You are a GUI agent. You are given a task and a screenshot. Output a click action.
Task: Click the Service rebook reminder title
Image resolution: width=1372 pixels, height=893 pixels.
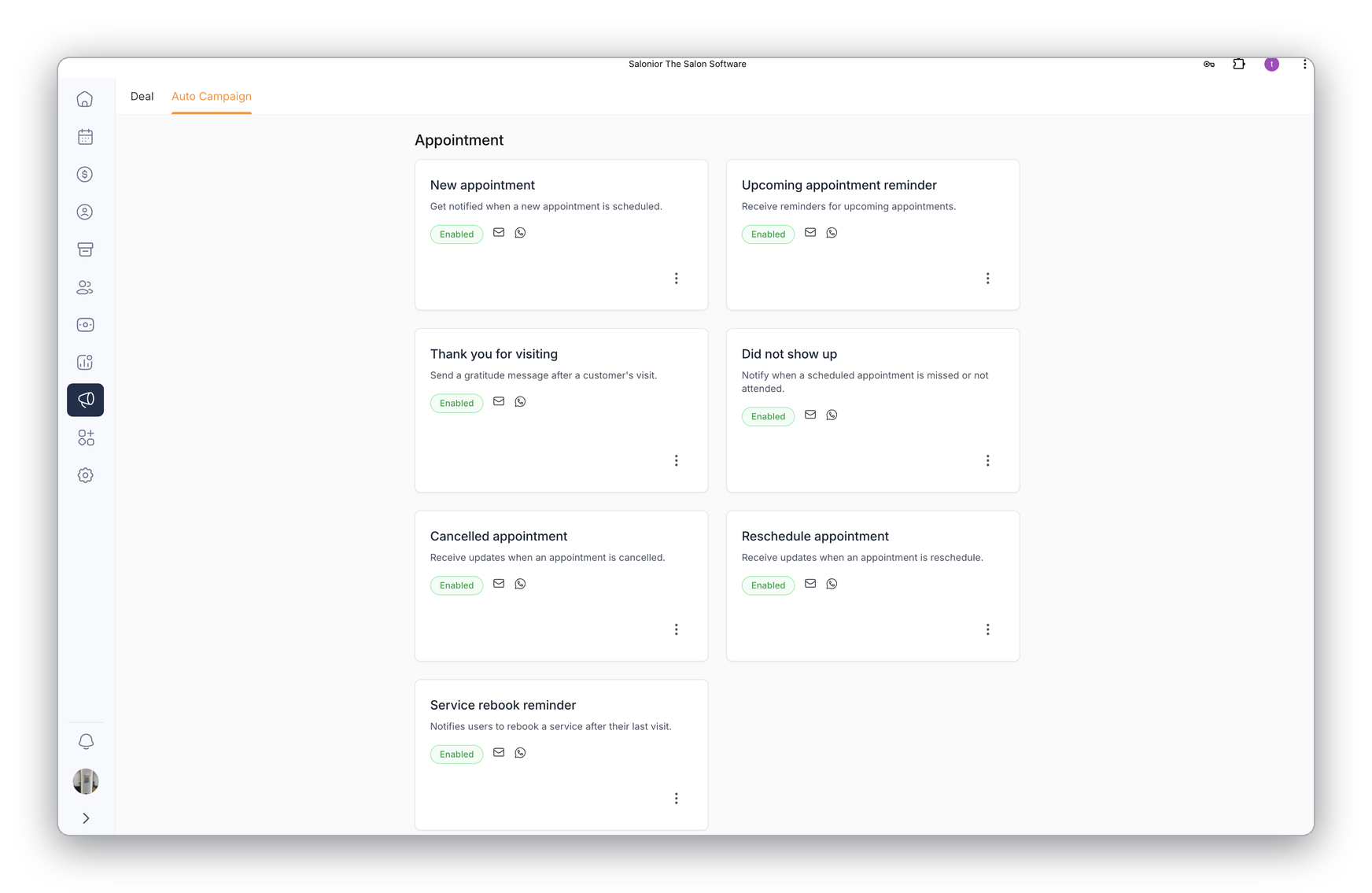point(503,706)
